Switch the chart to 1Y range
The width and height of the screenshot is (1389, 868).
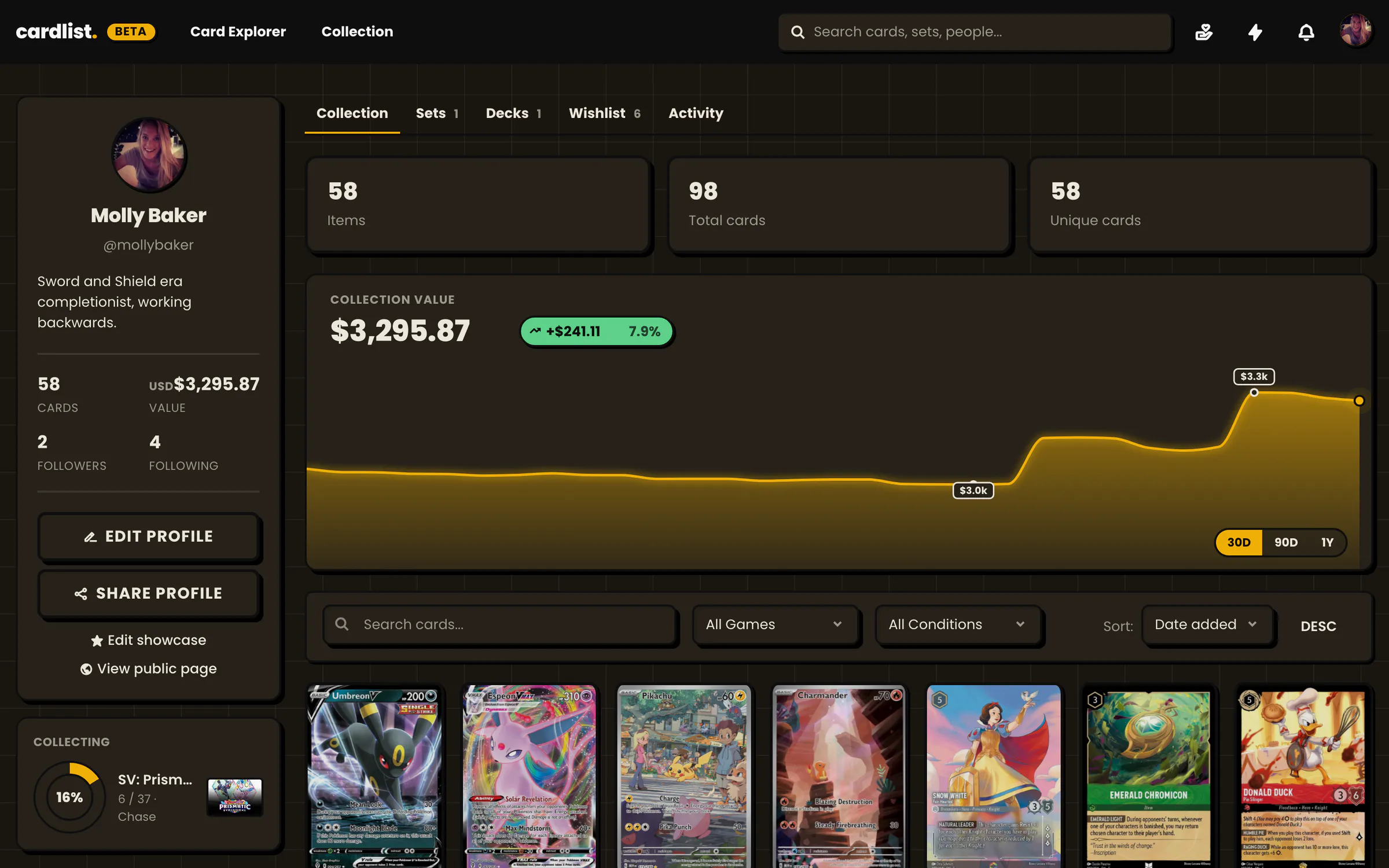pyautogui.click(x=1327, y=542)
